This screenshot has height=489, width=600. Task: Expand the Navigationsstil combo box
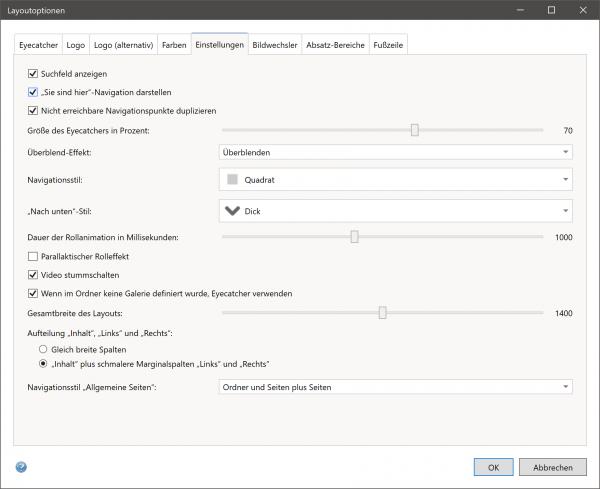(x=395, y=180)
